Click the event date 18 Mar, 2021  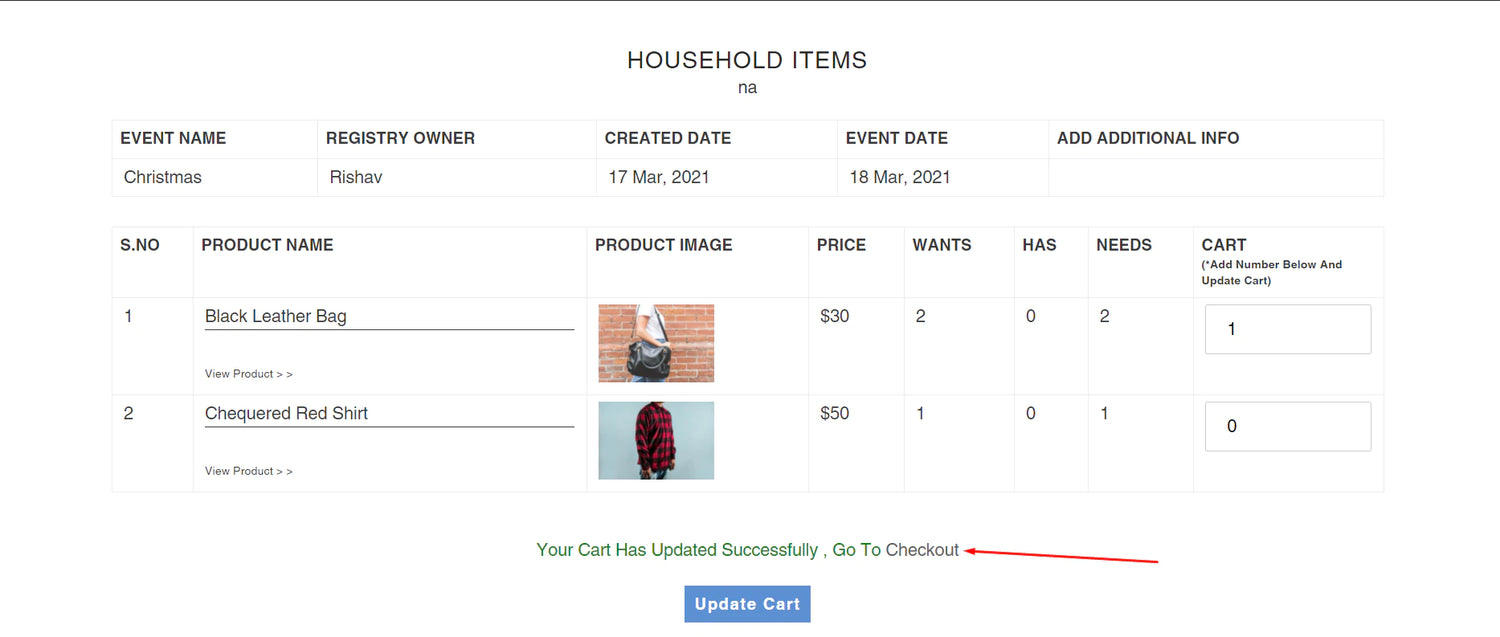pyautogui.click(x=900, y=177)
